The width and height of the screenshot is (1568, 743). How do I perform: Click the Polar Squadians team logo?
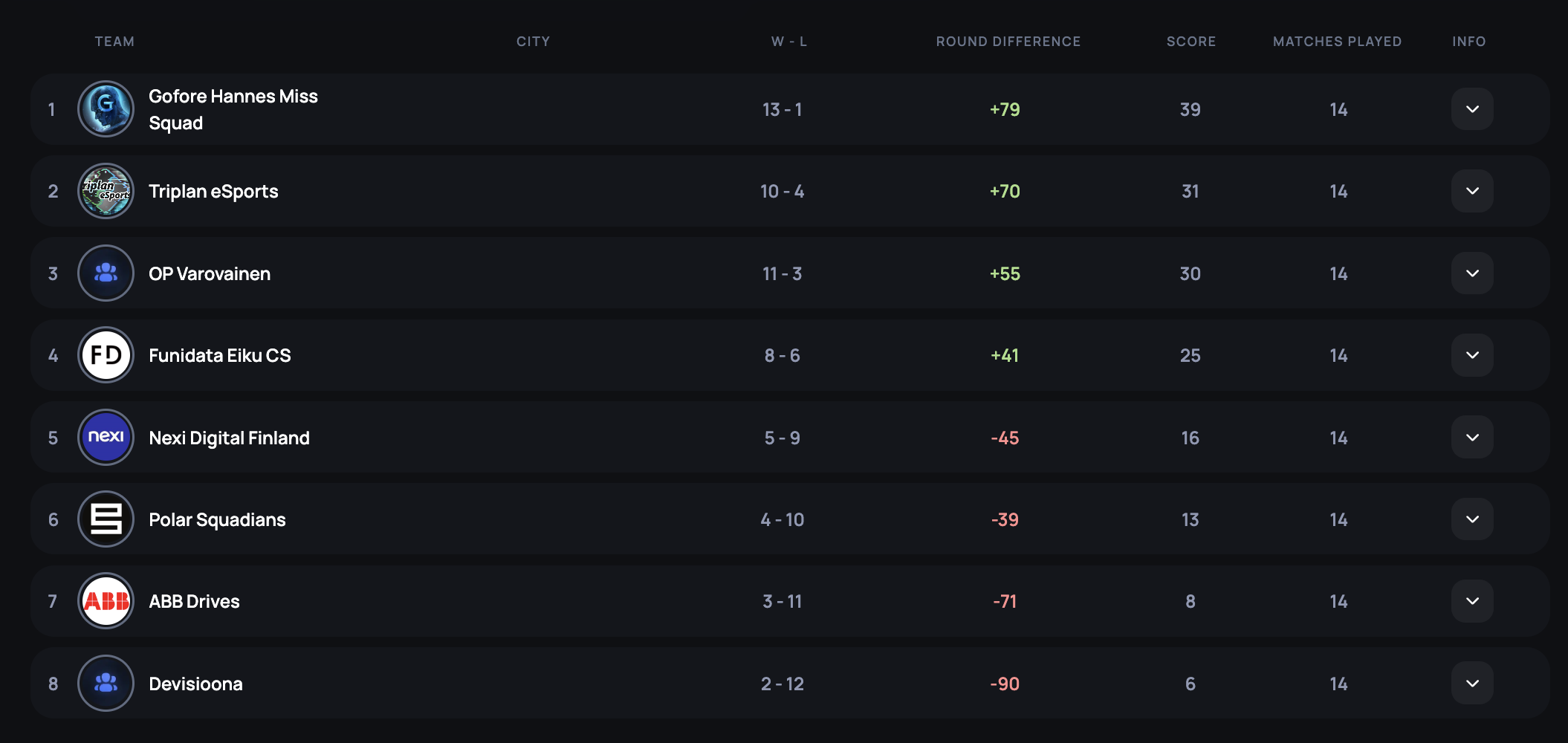106,519
